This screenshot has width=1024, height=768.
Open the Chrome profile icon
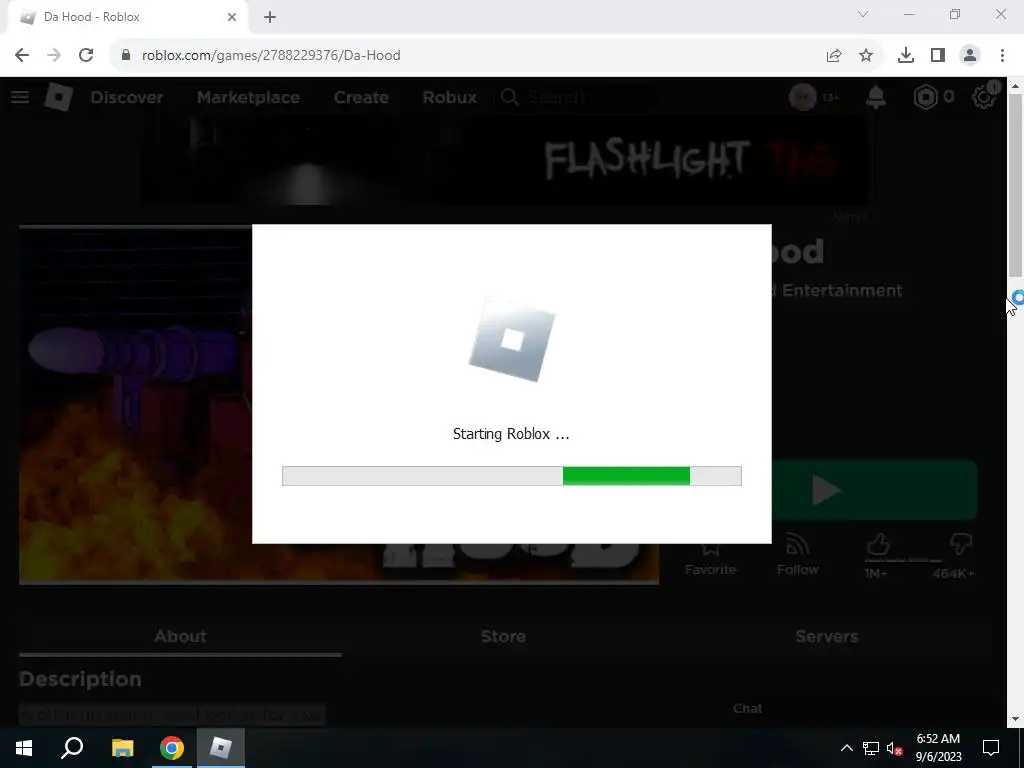tap(970, 56)
